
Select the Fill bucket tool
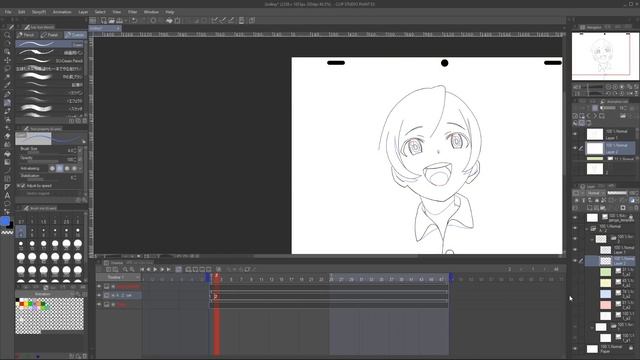coord(7,153)
